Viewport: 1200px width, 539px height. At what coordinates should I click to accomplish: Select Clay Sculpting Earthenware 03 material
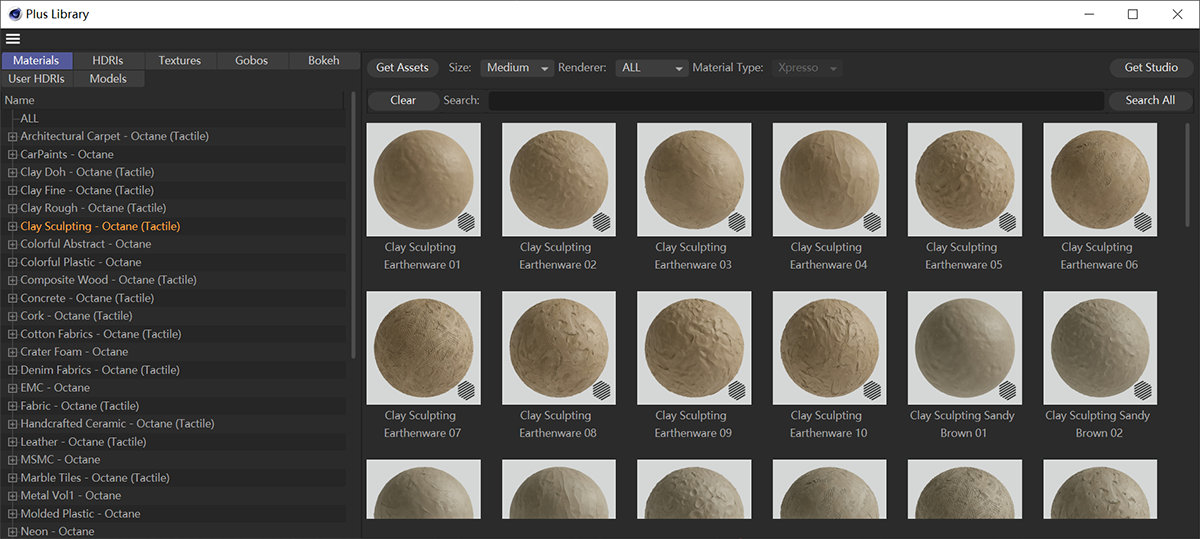[x=693, y=180]
